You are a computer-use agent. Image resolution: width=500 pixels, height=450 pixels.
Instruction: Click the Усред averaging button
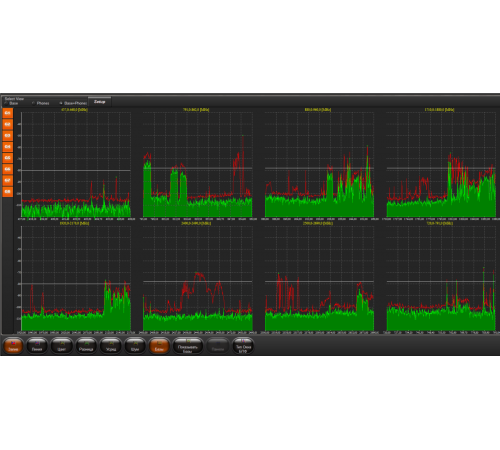click(x=111, y=345)
